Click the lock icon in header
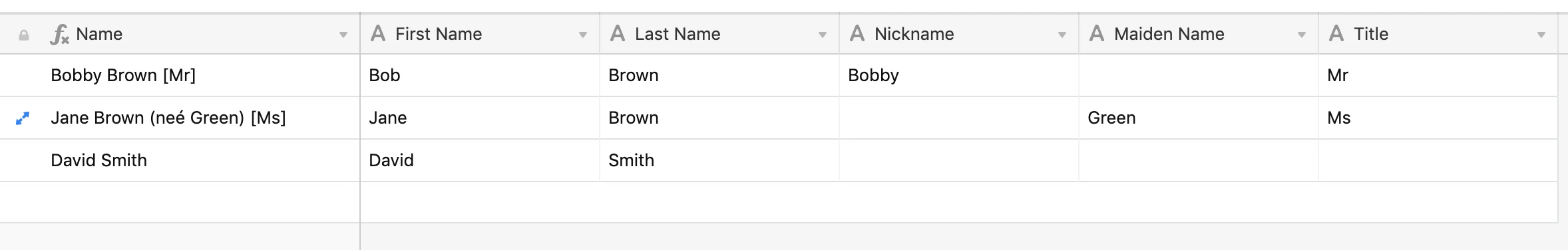The image size is (1568, 250). (x=24, y=35)
